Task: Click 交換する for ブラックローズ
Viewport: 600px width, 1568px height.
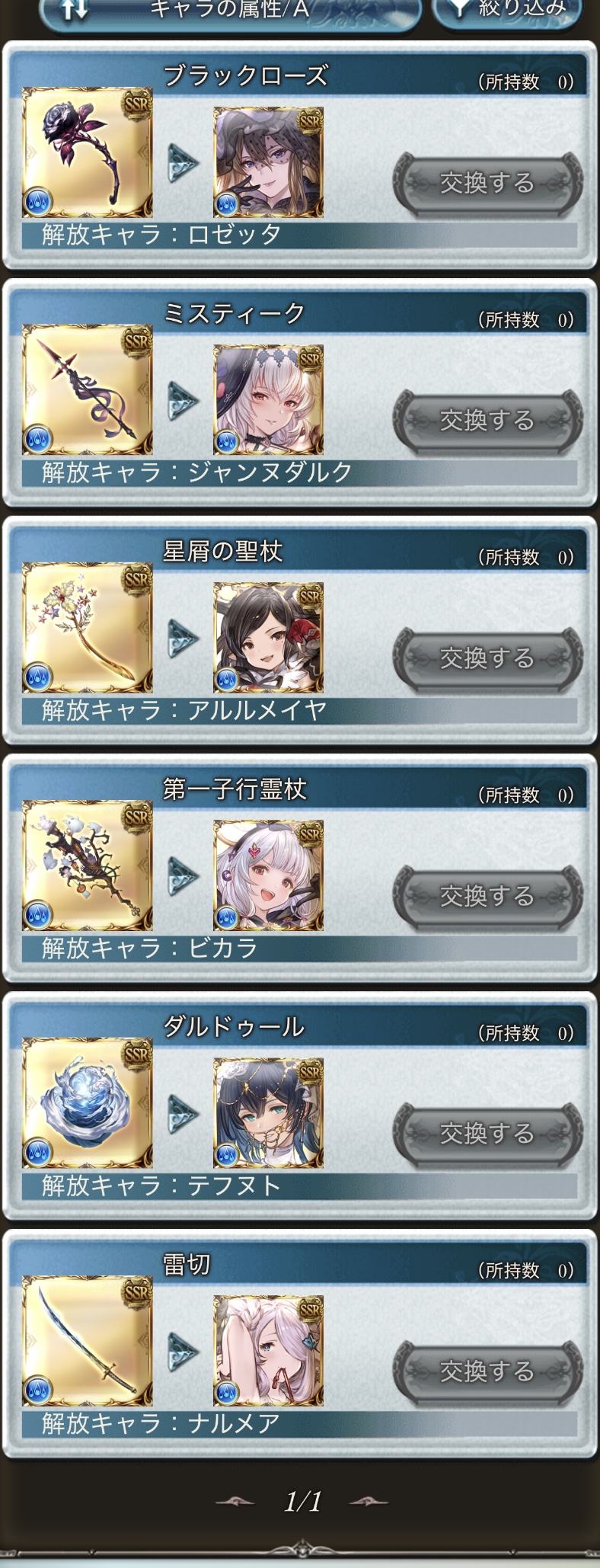Action: pyautogui.click(x=487, y=183)
